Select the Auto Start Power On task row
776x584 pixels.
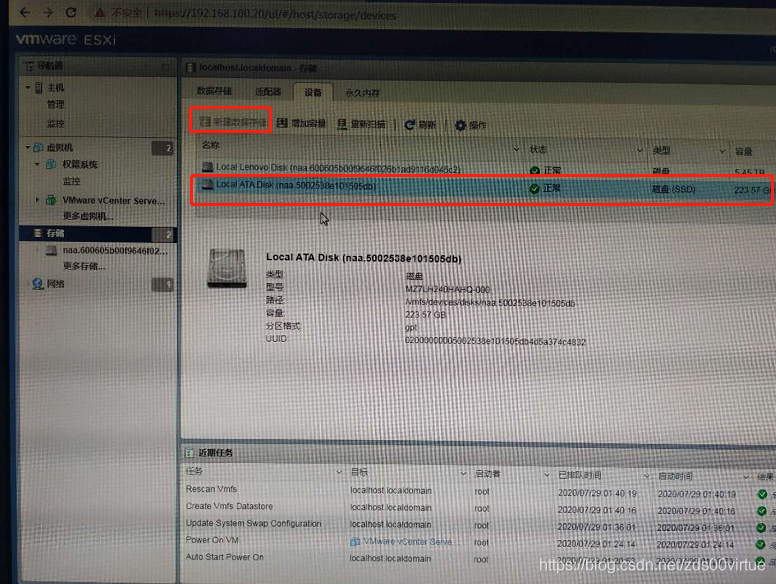[x=478, y=558]
